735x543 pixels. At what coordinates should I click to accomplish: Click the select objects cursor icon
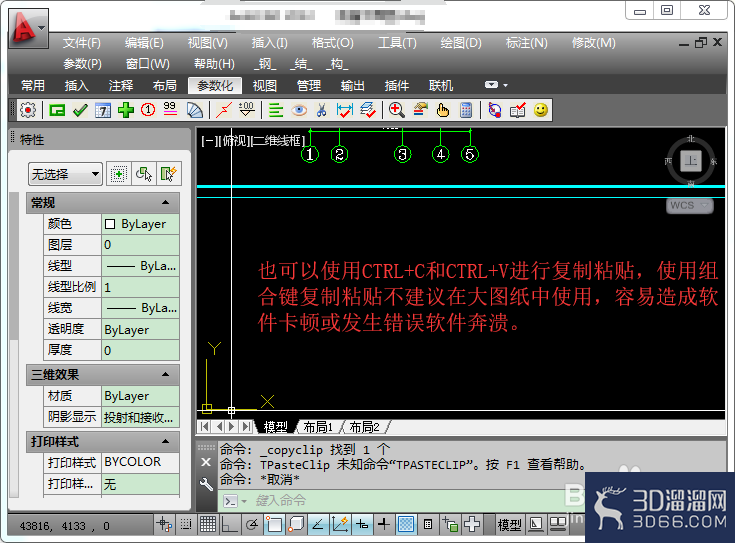(x=144, y=174)
